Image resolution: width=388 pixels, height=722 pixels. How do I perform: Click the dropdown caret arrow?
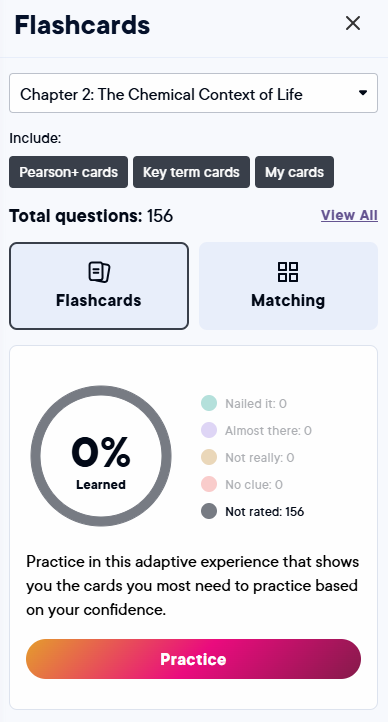tap(363, 93)
